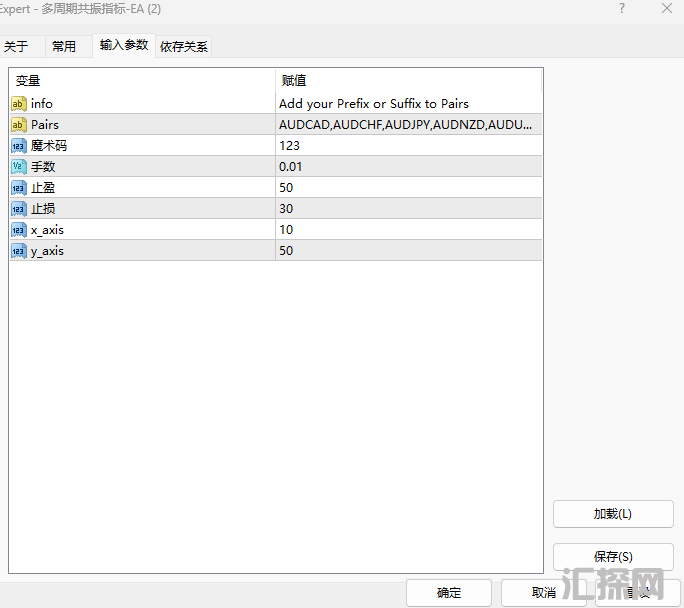Click the 取消 button
Image resolution: width=684 pixels, height=608 pixels.
(x=543, y=593)
